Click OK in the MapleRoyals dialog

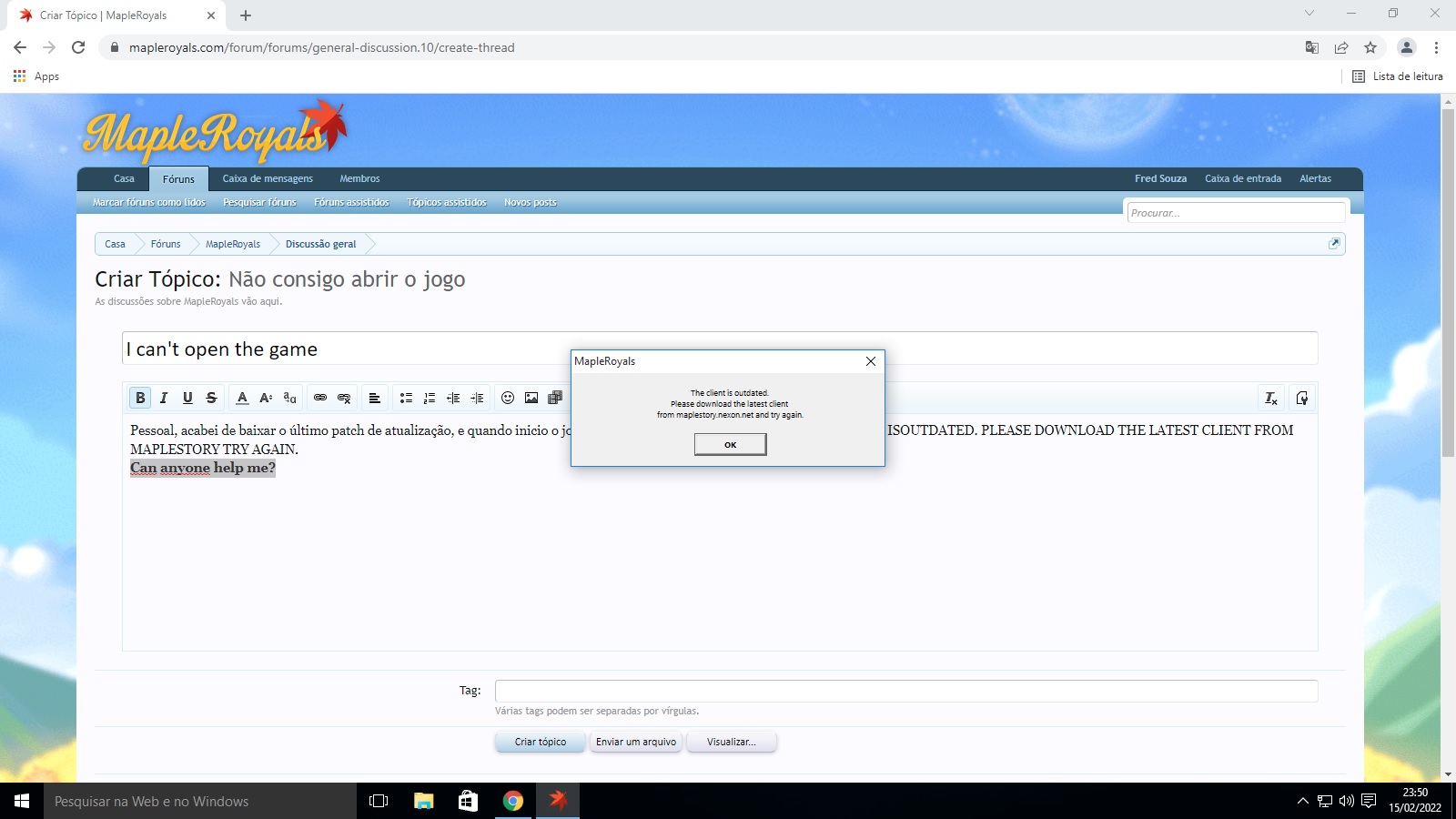click(x=730, y=444)
